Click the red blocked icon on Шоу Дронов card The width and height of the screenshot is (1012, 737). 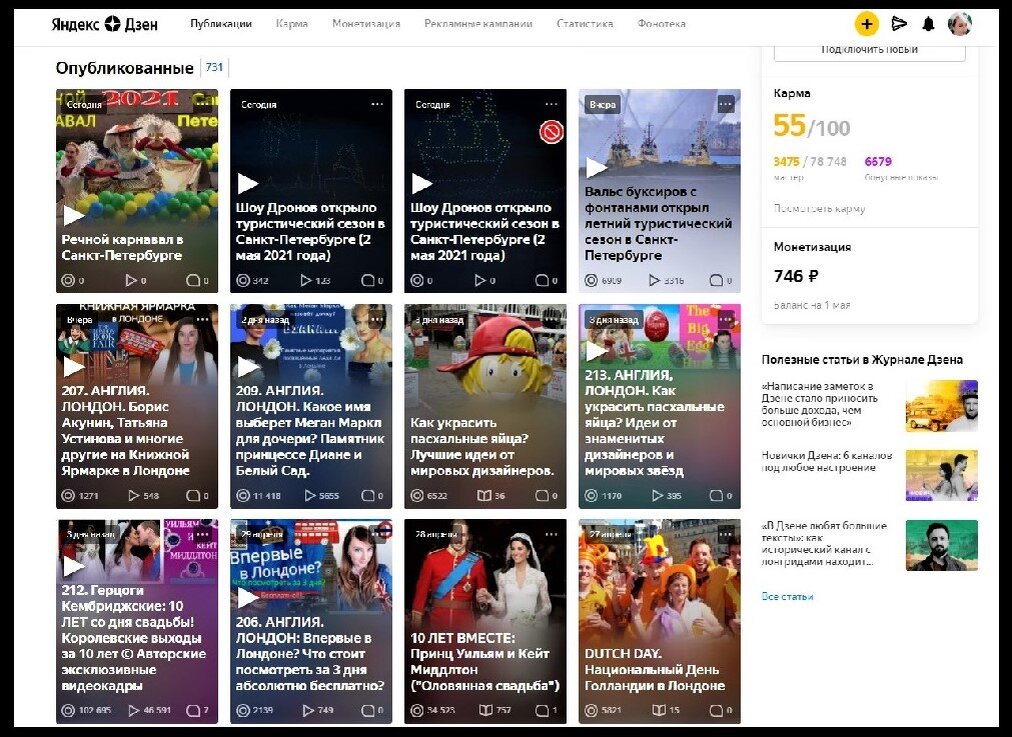(551, 132)
